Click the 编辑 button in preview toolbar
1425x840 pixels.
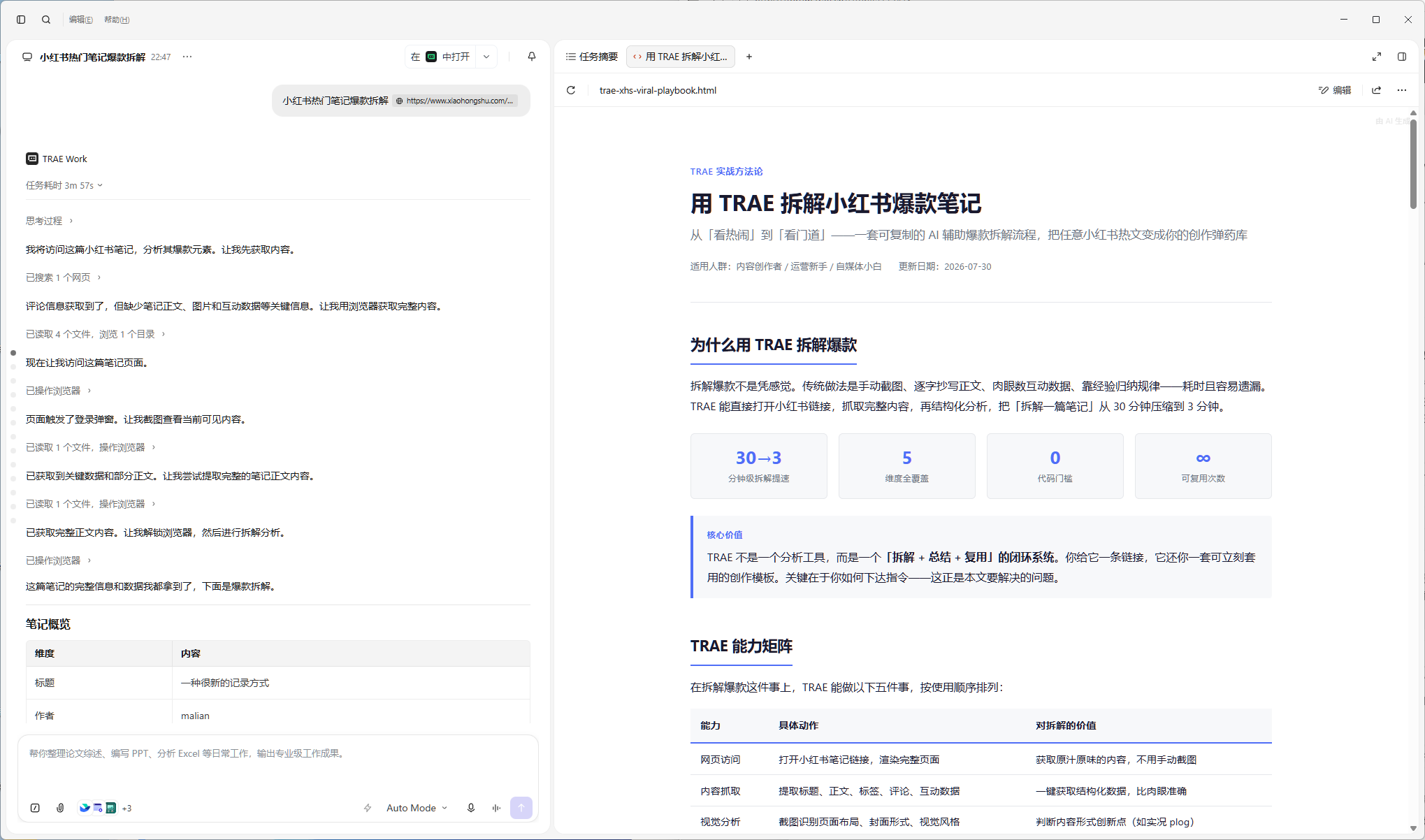tap(1335, 90)
